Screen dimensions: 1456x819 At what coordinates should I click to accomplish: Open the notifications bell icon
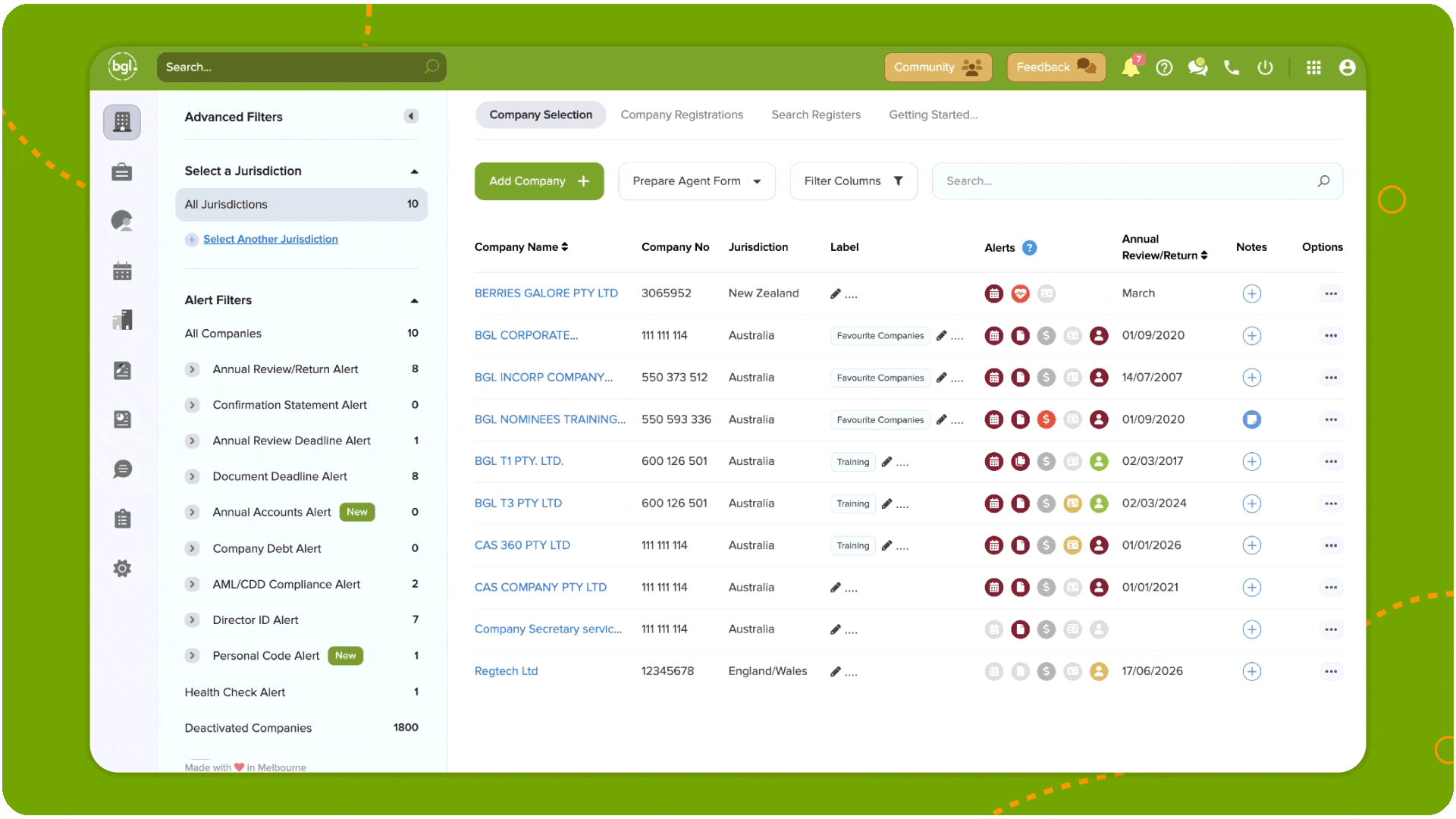pos(1130,67)
